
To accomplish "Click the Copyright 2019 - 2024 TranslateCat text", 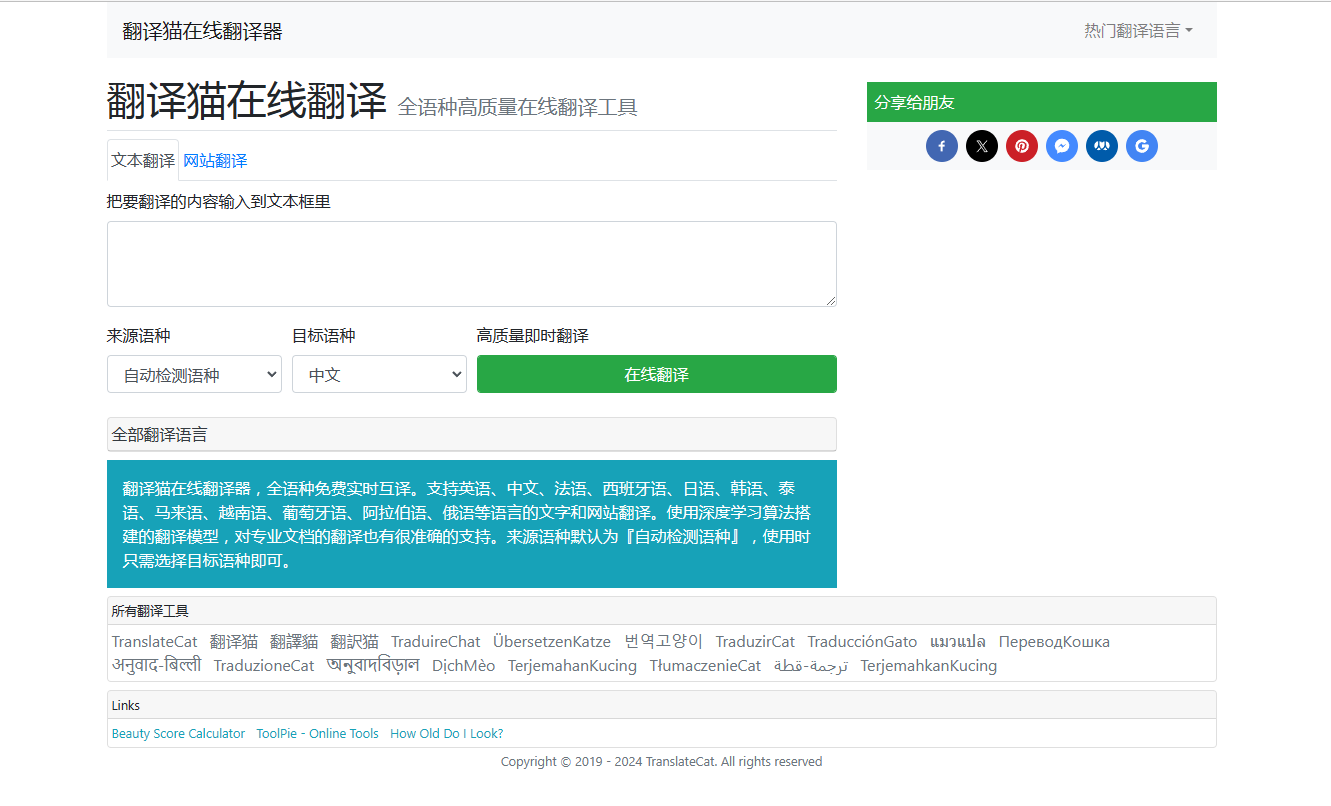I will coord(662,761).
